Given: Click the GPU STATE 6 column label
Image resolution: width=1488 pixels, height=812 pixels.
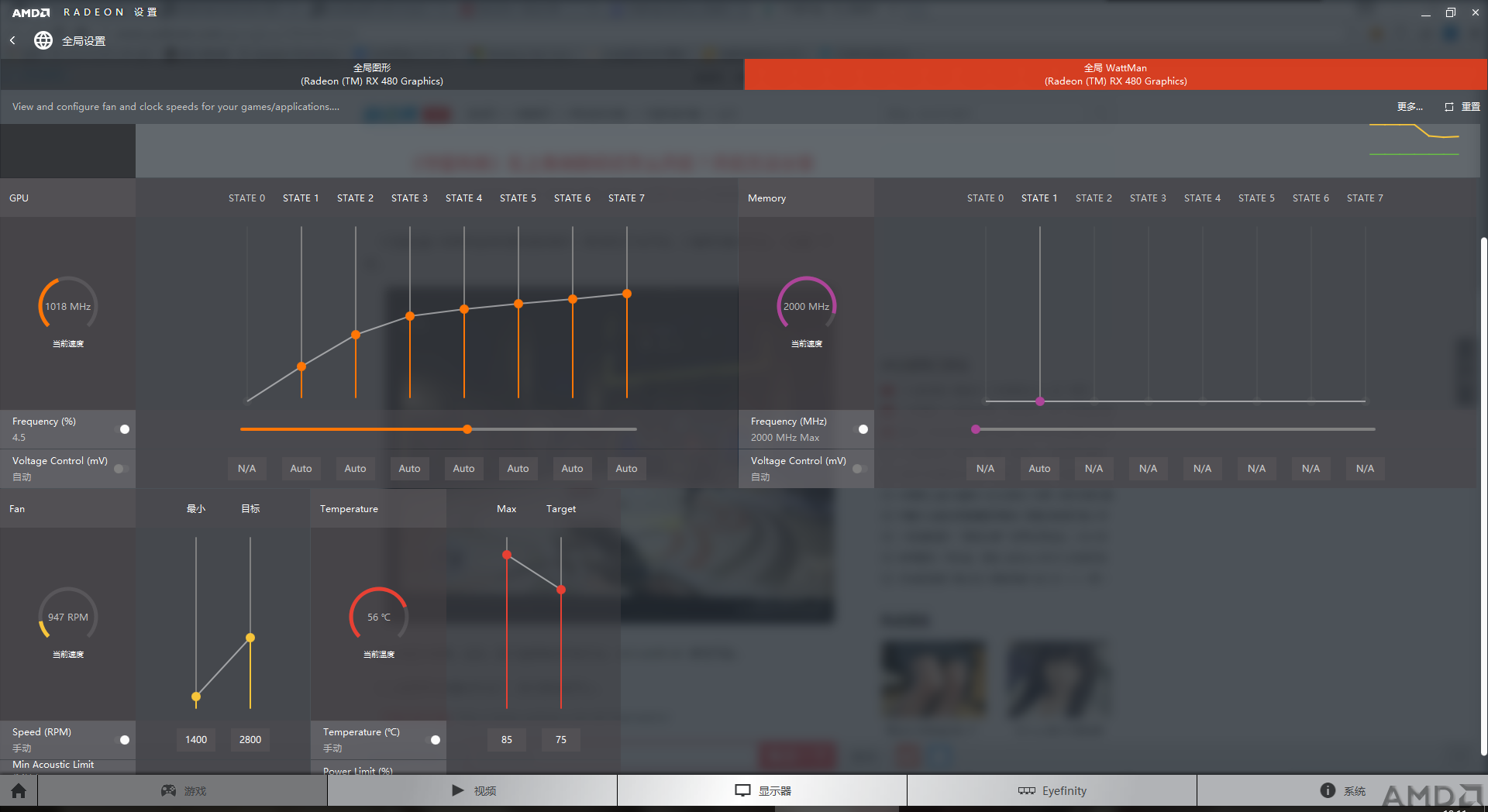Looking at the screenshot, I should click(x=572, y=198).
